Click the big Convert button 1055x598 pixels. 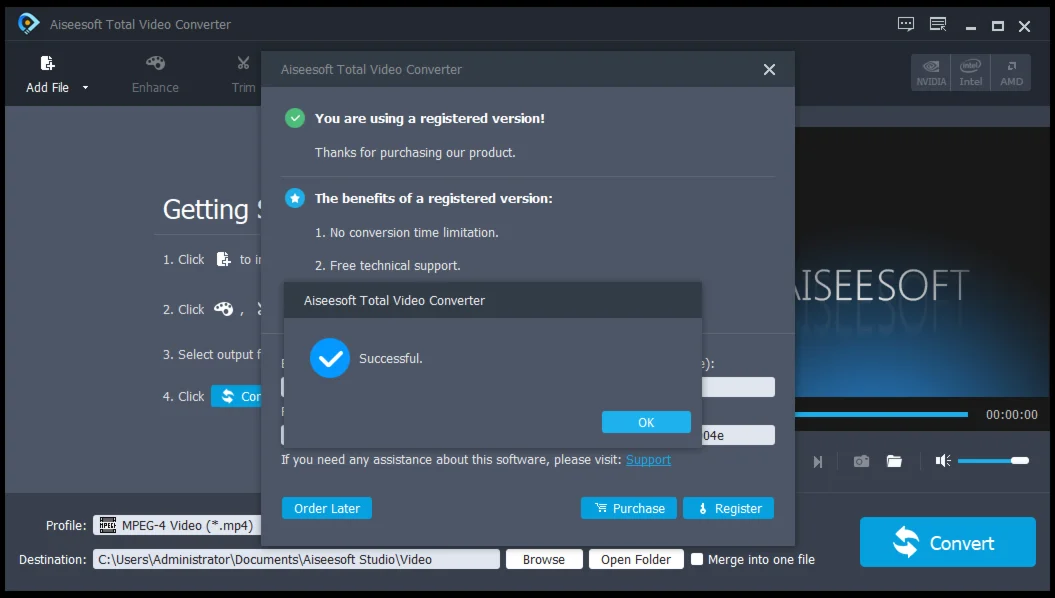click(947, 542)
